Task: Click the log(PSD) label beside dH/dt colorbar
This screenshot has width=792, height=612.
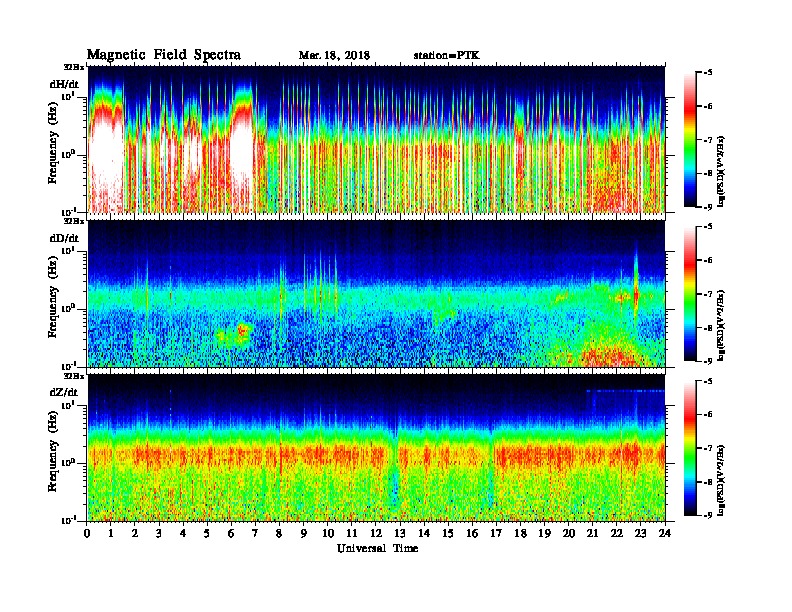Action: pyautogui.click(x=723, y=171)
